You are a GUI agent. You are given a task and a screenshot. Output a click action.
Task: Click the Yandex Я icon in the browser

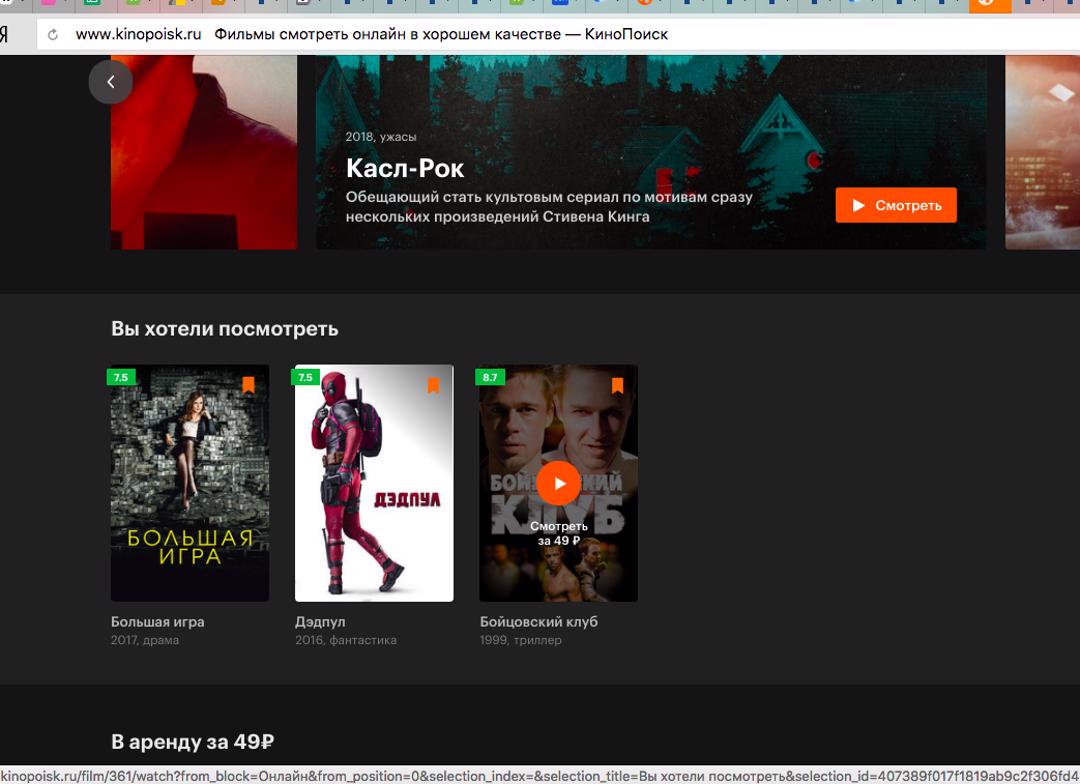5,35
